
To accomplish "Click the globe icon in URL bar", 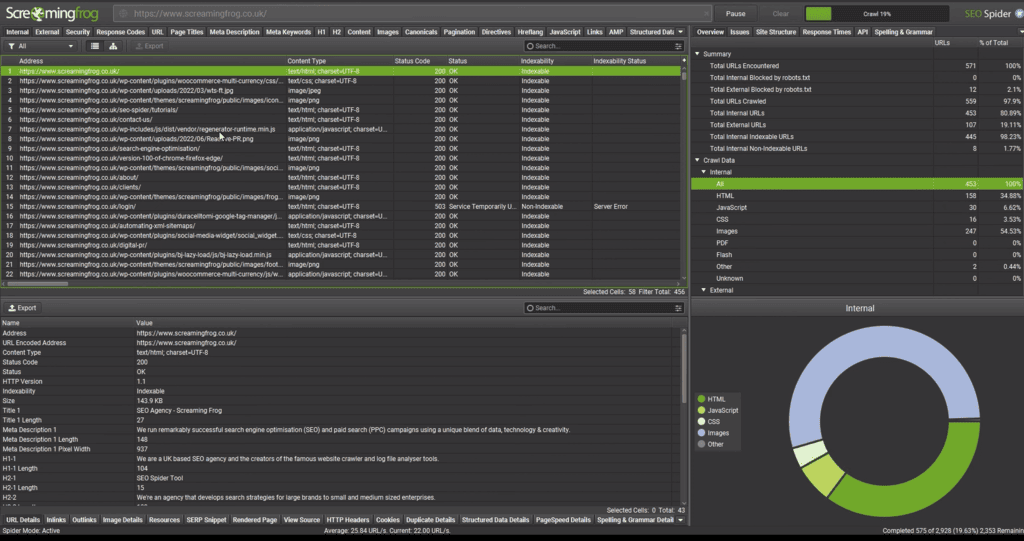I will pyautogui.click(x=123, y=13).
